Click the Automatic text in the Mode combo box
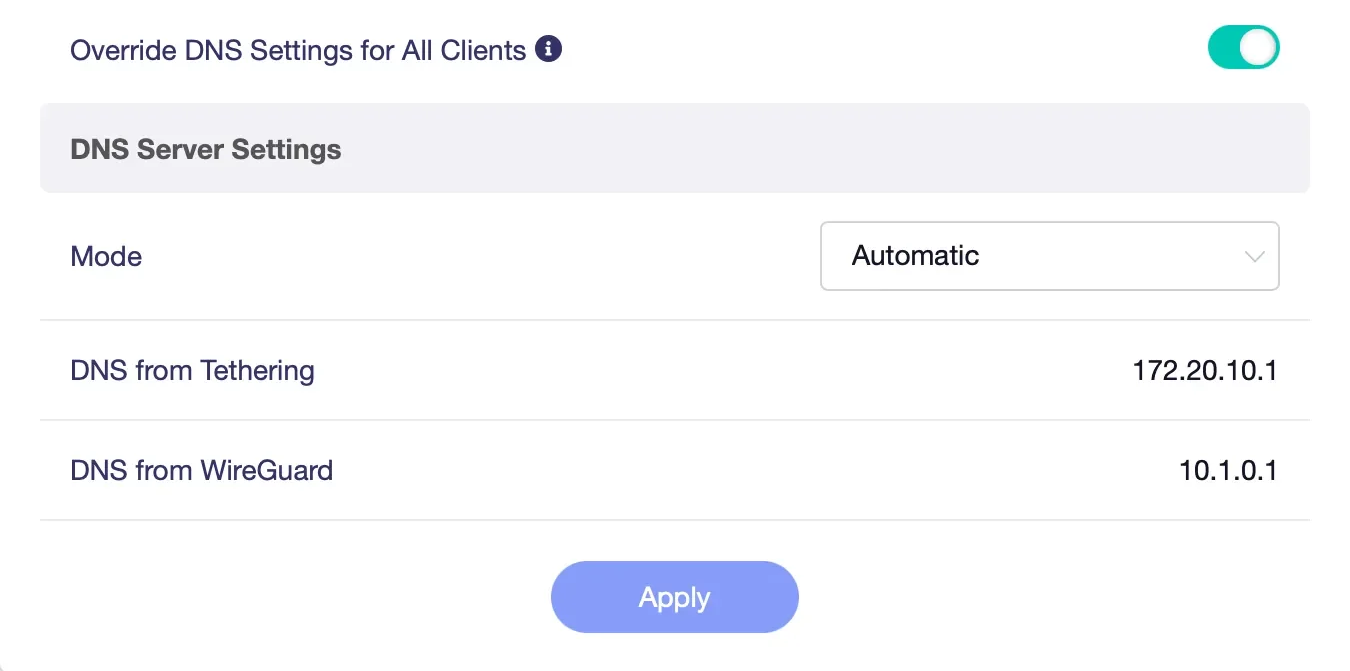The height and width of the screenshot is (671, 1350). coord(915,256)
